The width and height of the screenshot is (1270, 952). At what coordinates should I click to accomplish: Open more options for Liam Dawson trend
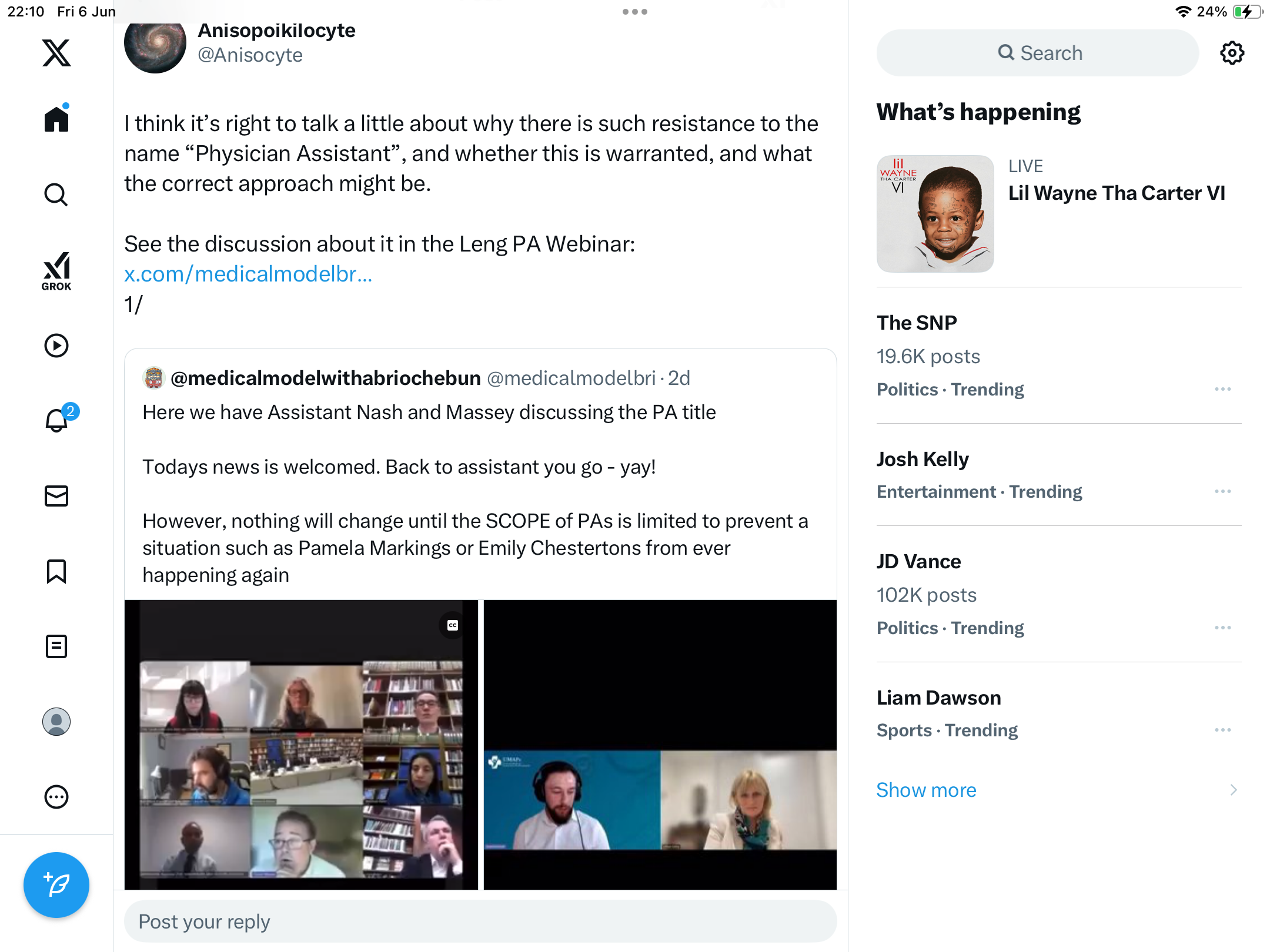[x=1222, y=730]
